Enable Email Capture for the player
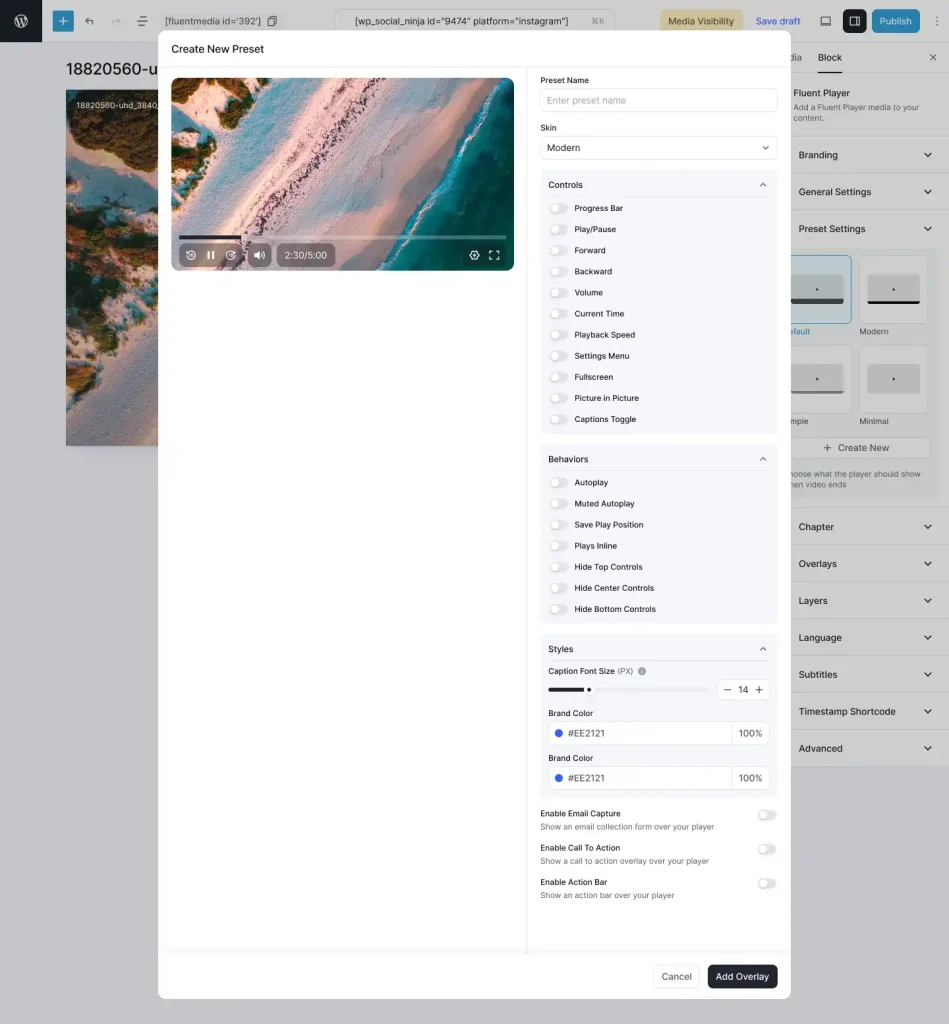 (766, 815)
